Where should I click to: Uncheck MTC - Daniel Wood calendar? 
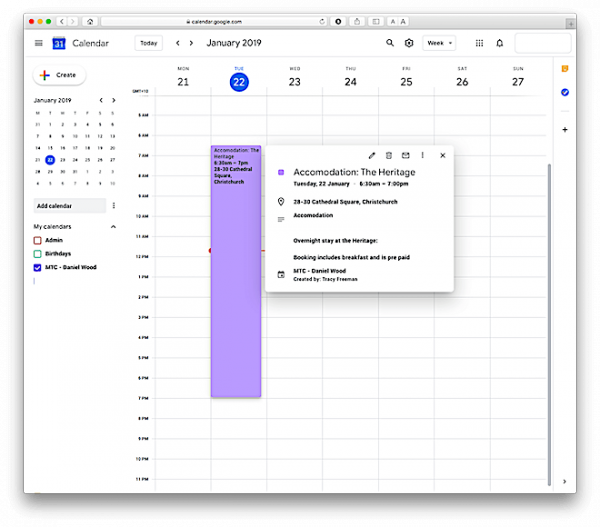pos(37,268)
